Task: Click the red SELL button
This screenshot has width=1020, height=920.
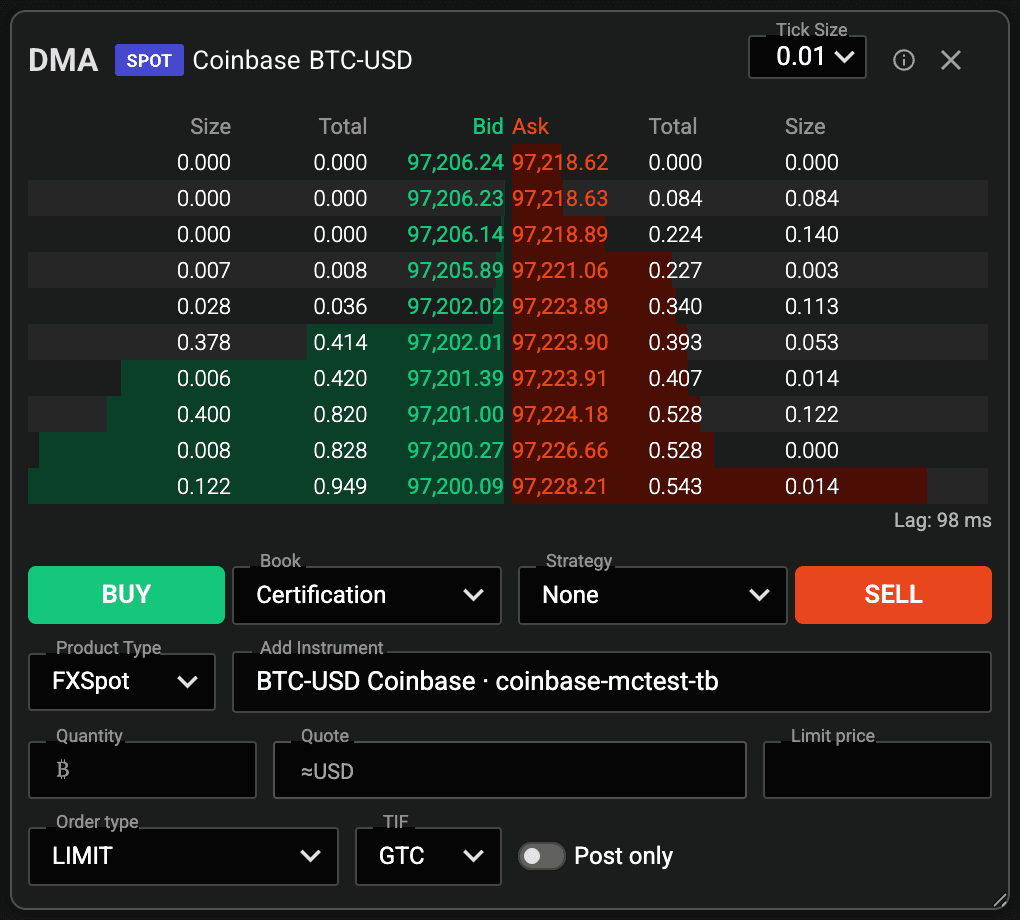Action: [x=893, y=595]
